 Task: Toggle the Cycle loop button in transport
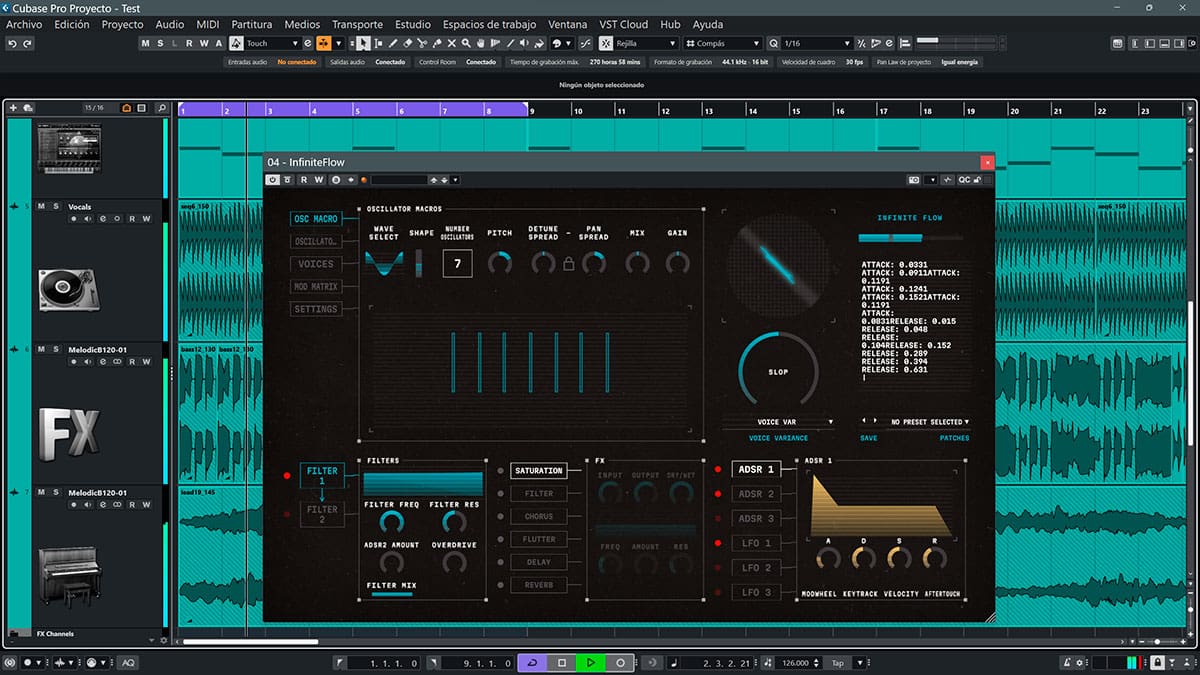point(532,663)
